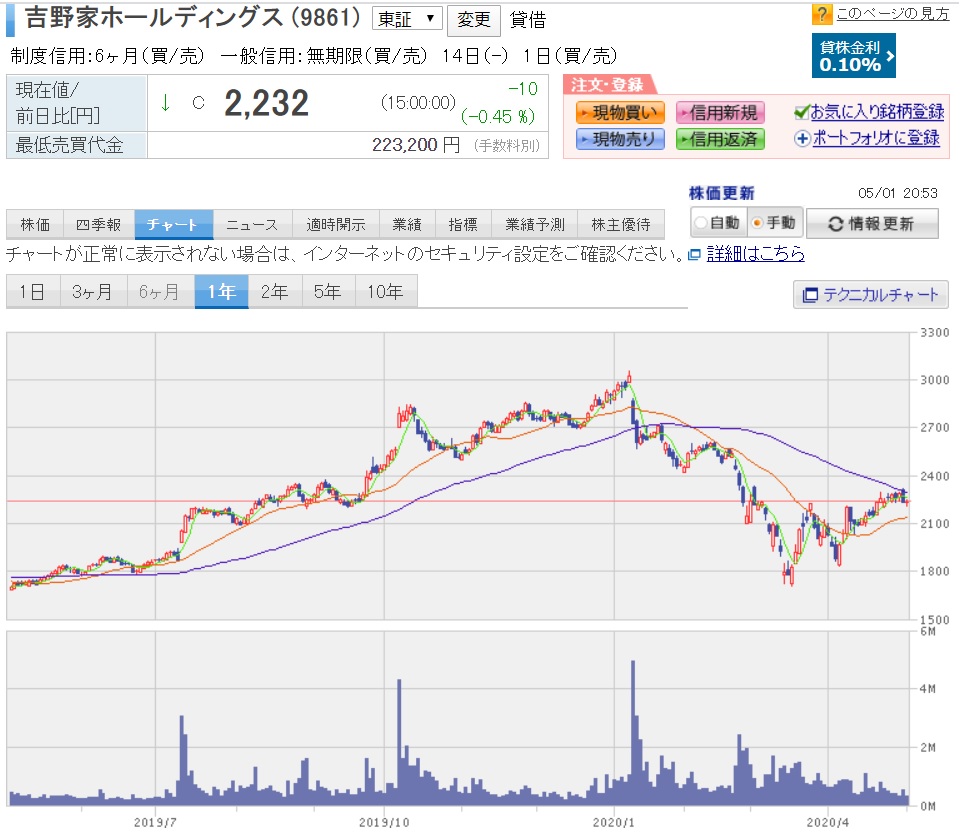The image size is (962, 832).
Task: Select the 2年 chart period
Action: pyautogui.click(x=275, y=291)
